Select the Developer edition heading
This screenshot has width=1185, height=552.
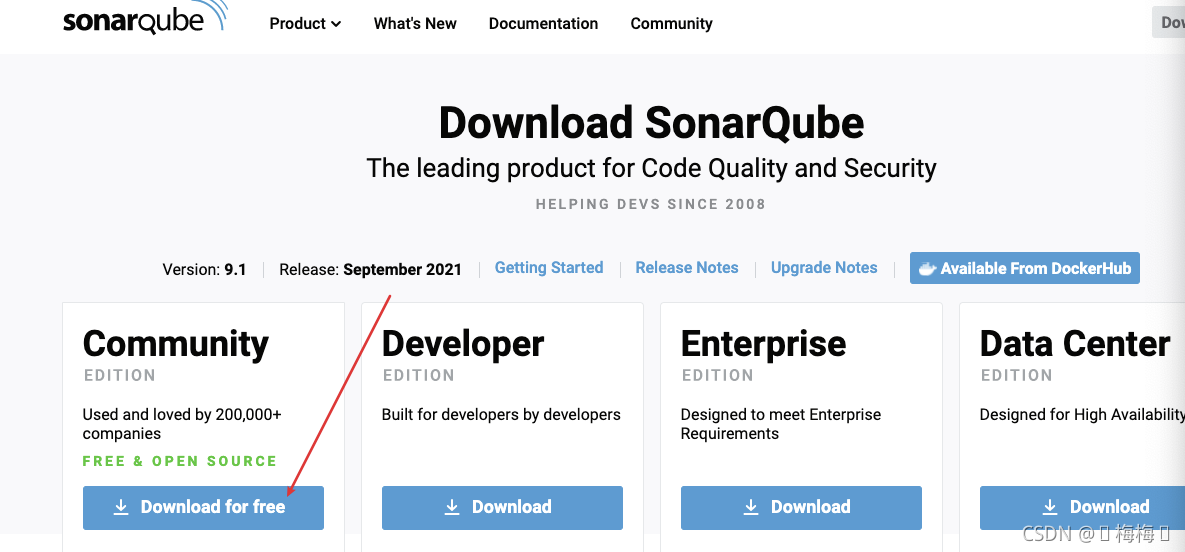pyautogui.click(x=463, y=344)
